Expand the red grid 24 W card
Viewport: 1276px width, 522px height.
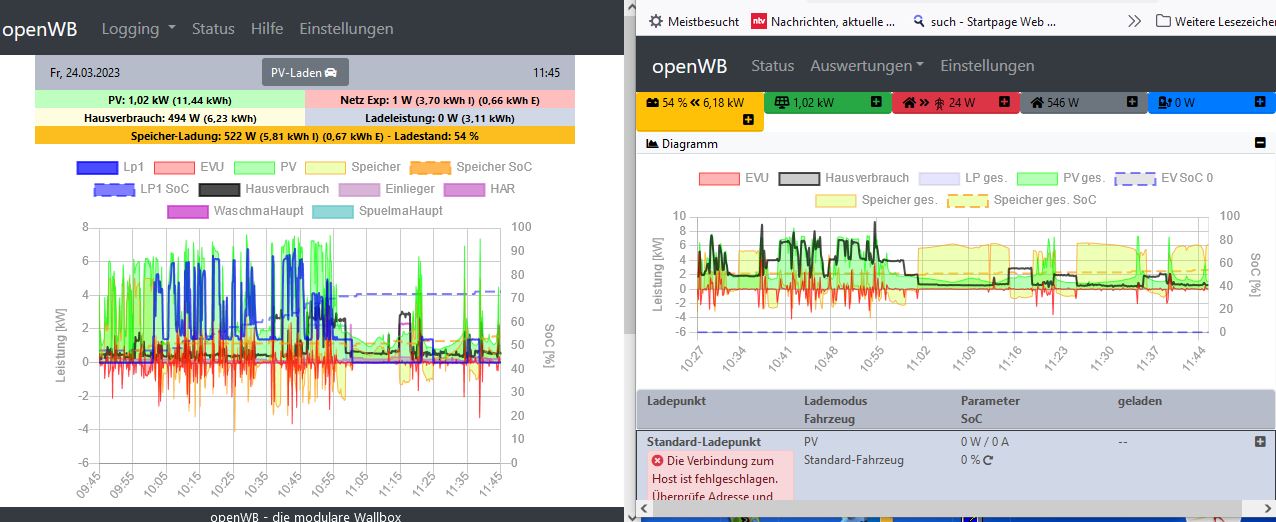(x=1004, y=102)
